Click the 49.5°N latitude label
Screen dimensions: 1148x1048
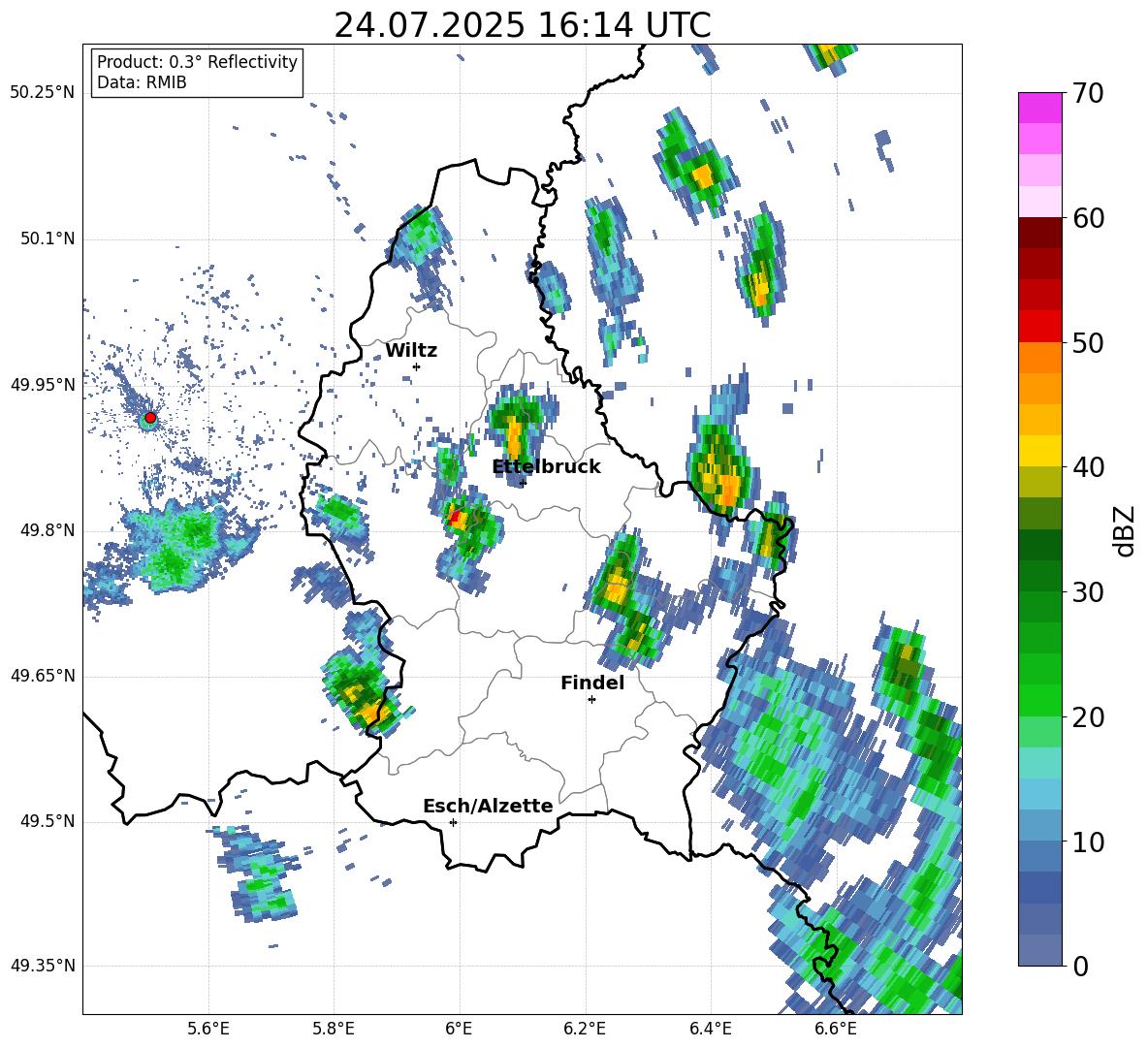coord(47,821)
